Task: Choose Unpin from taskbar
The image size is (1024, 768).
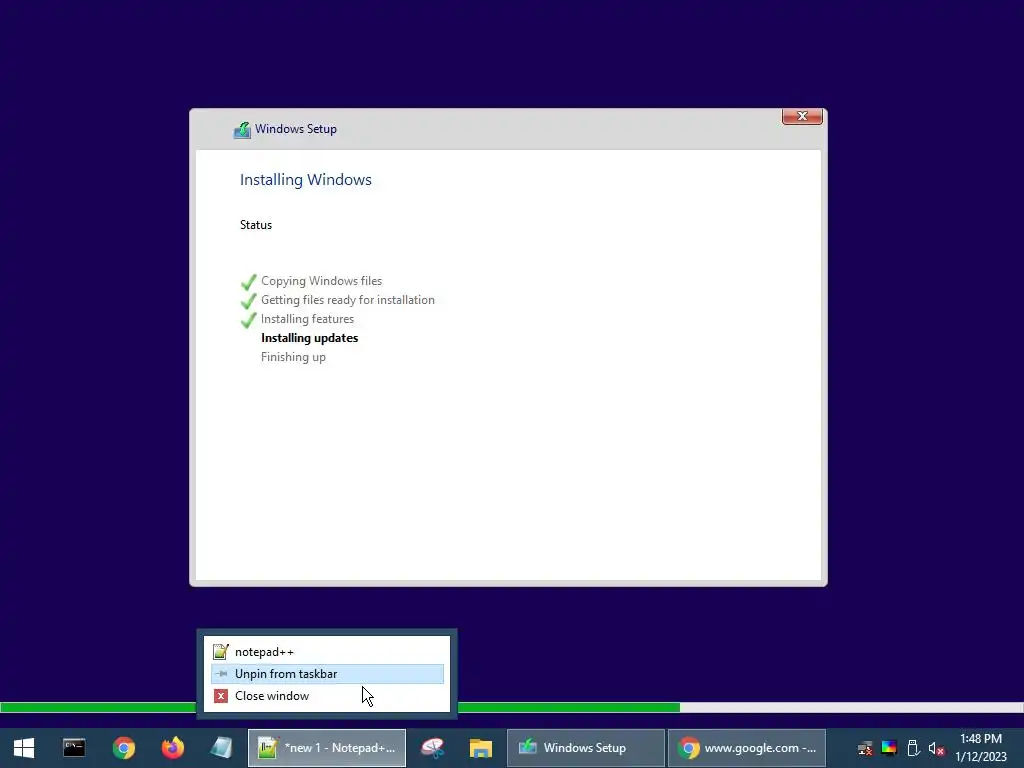Action: point(327,674)
